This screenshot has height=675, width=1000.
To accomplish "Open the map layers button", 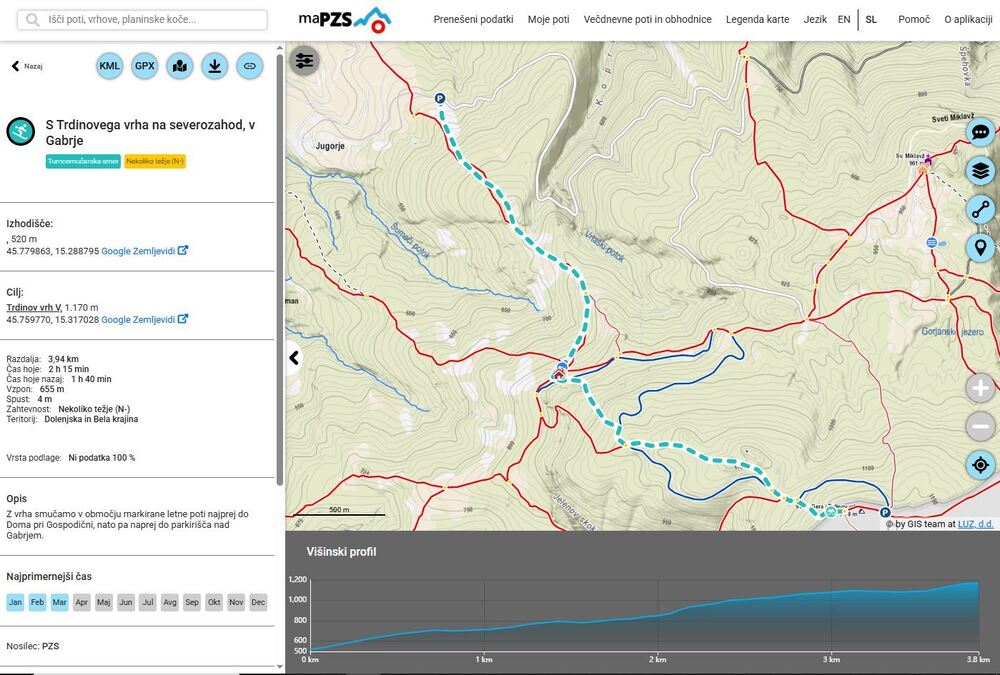I will point(980,171).
